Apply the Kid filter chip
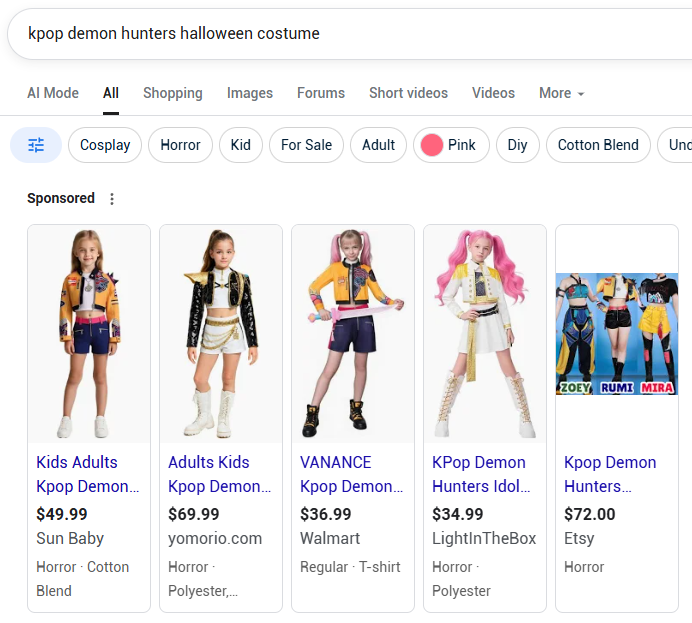Image resolution: width=692 pixels, height=623 pixels. [x=241, y=145]
